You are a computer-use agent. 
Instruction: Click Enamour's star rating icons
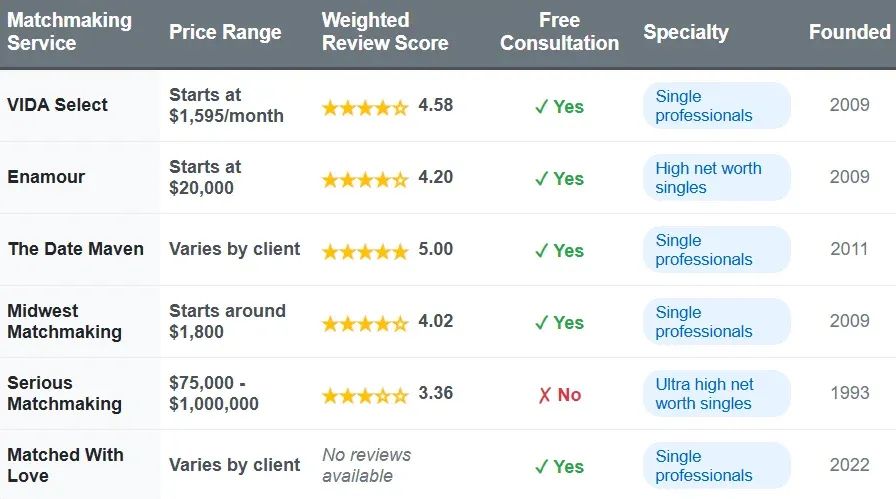point(365,179)
